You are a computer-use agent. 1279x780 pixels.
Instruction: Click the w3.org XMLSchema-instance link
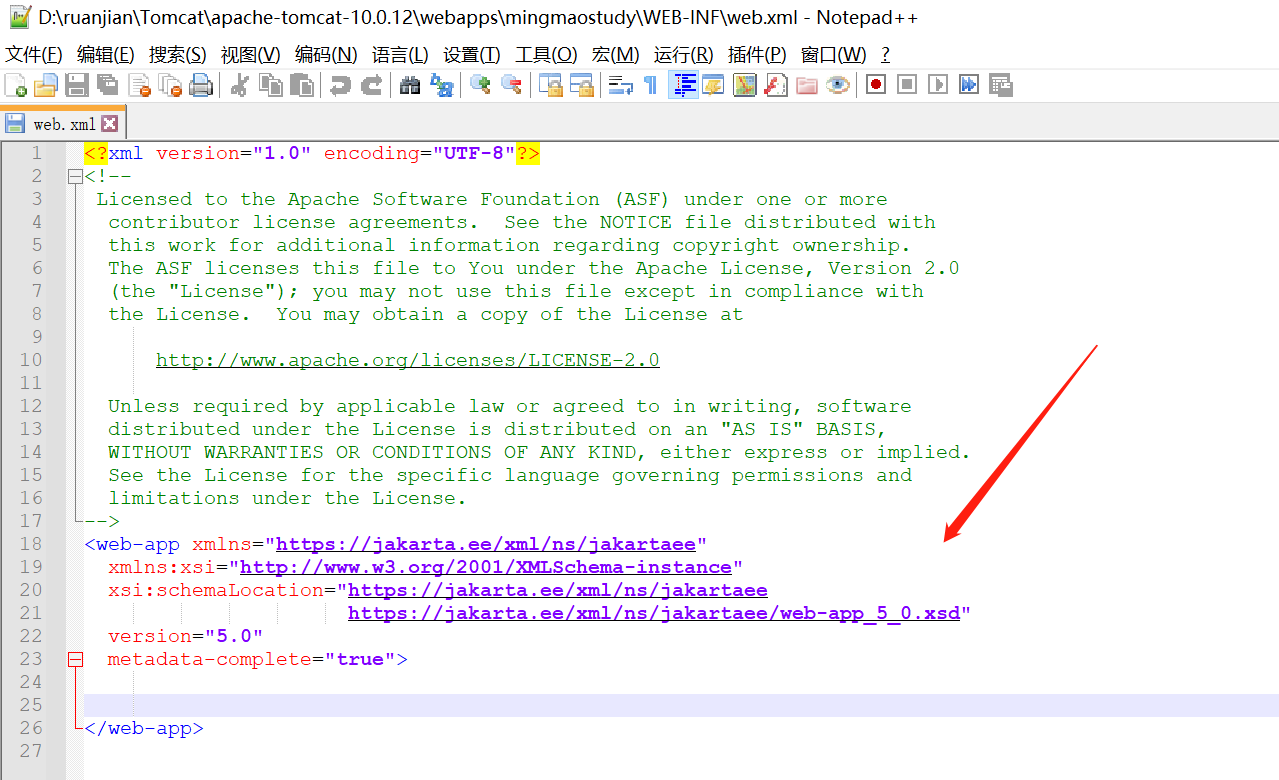[x=485, y=567]
